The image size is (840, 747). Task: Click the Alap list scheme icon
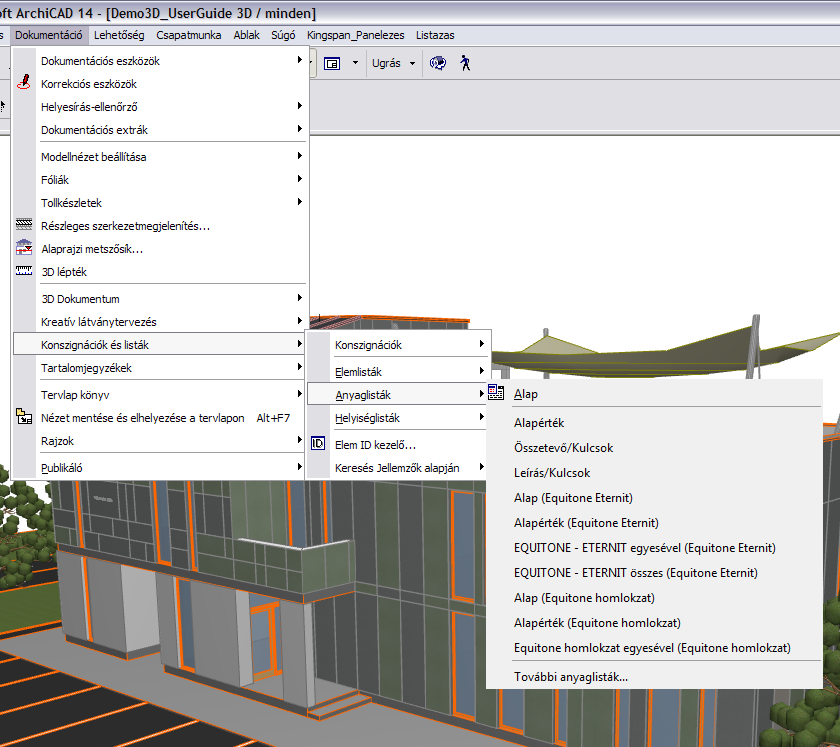point(496,393)
